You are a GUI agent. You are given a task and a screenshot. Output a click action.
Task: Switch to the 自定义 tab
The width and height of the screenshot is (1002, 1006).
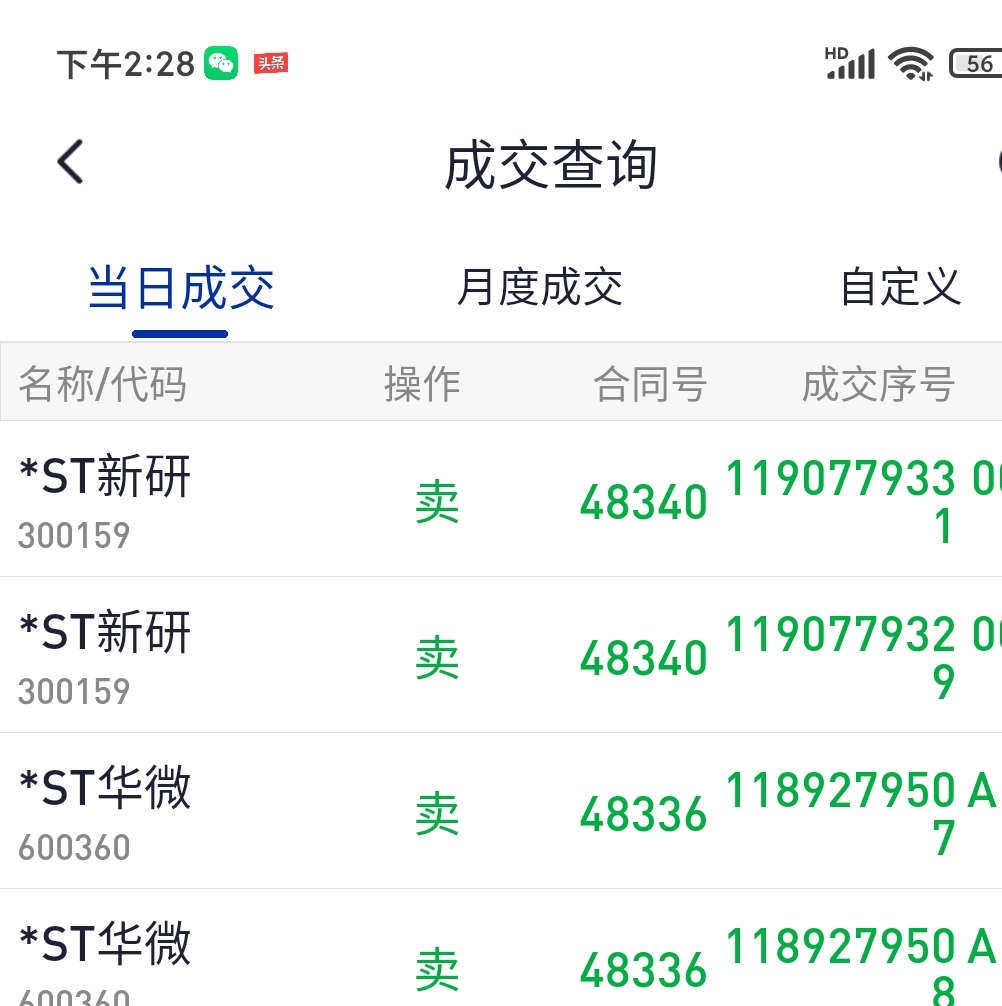pyautogui.click(x=901, y=287)
